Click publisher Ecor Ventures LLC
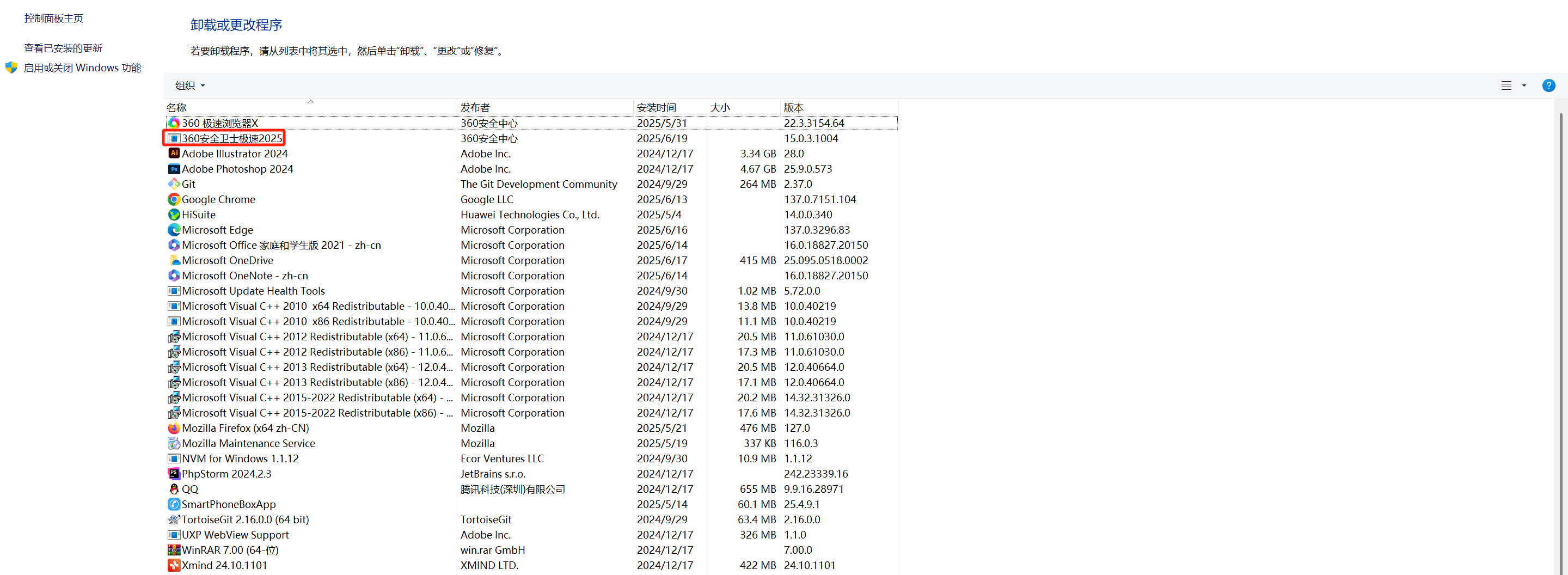Image resolution: width=1568 pixels, height=575 pixels. click(502, 458)
